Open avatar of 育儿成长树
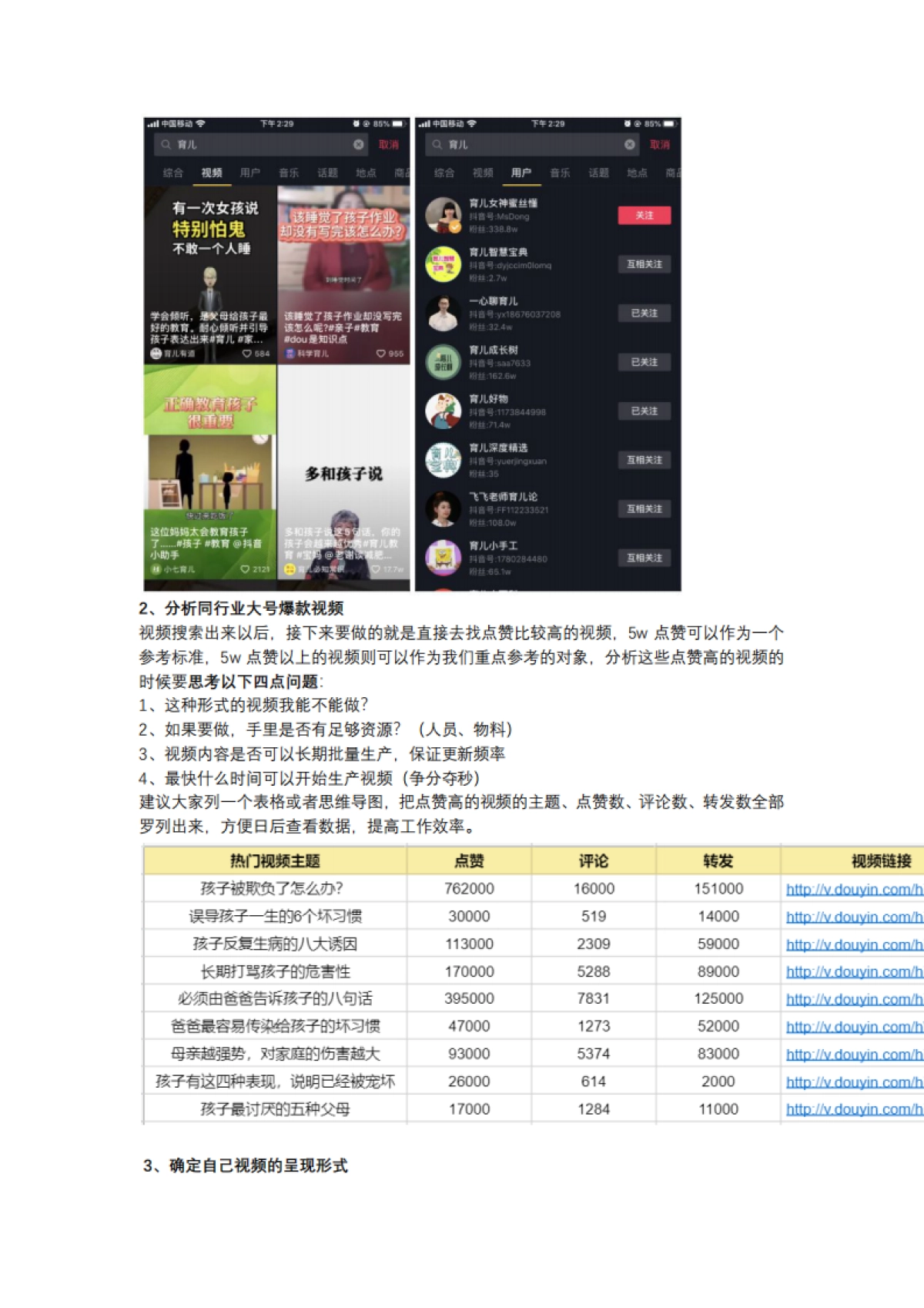 (x=444, y=362)
